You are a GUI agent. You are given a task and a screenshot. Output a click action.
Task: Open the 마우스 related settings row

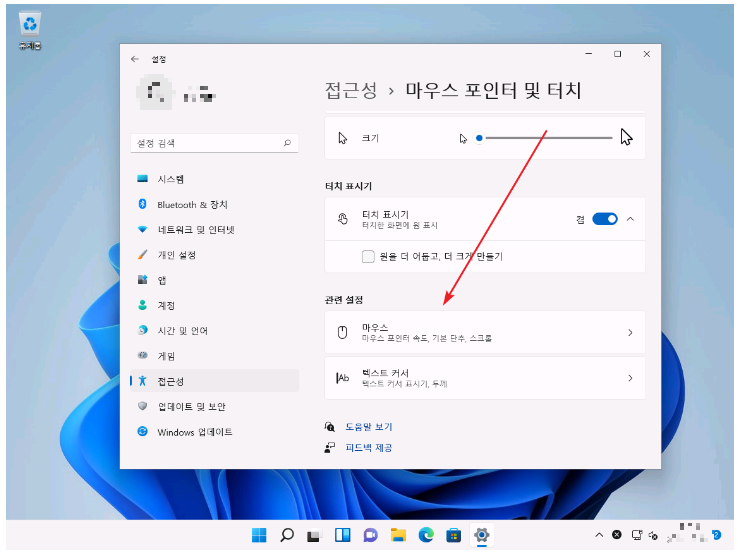point(485,332)
